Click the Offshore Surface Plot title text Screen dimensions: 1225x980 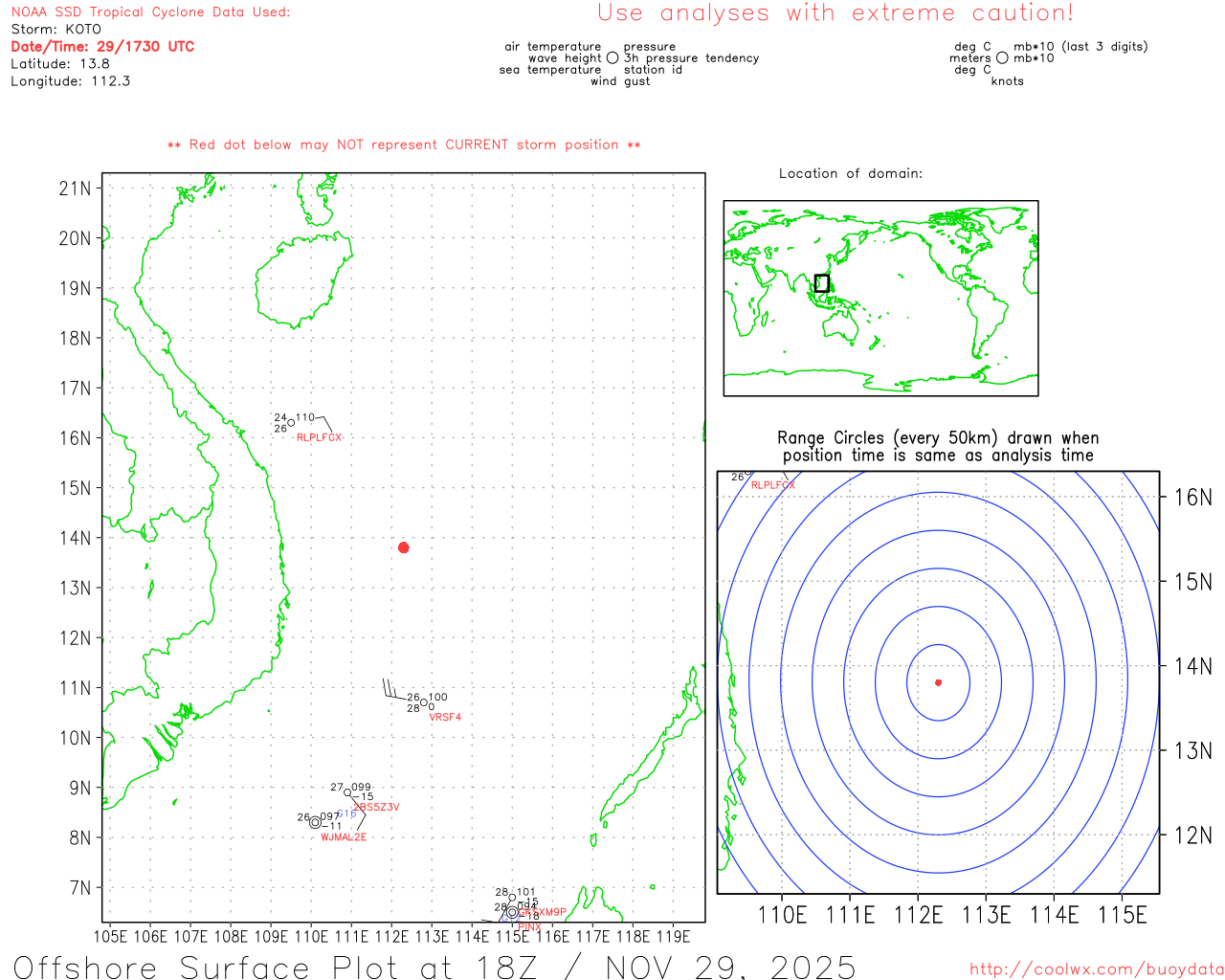click(x=434, y=967)
